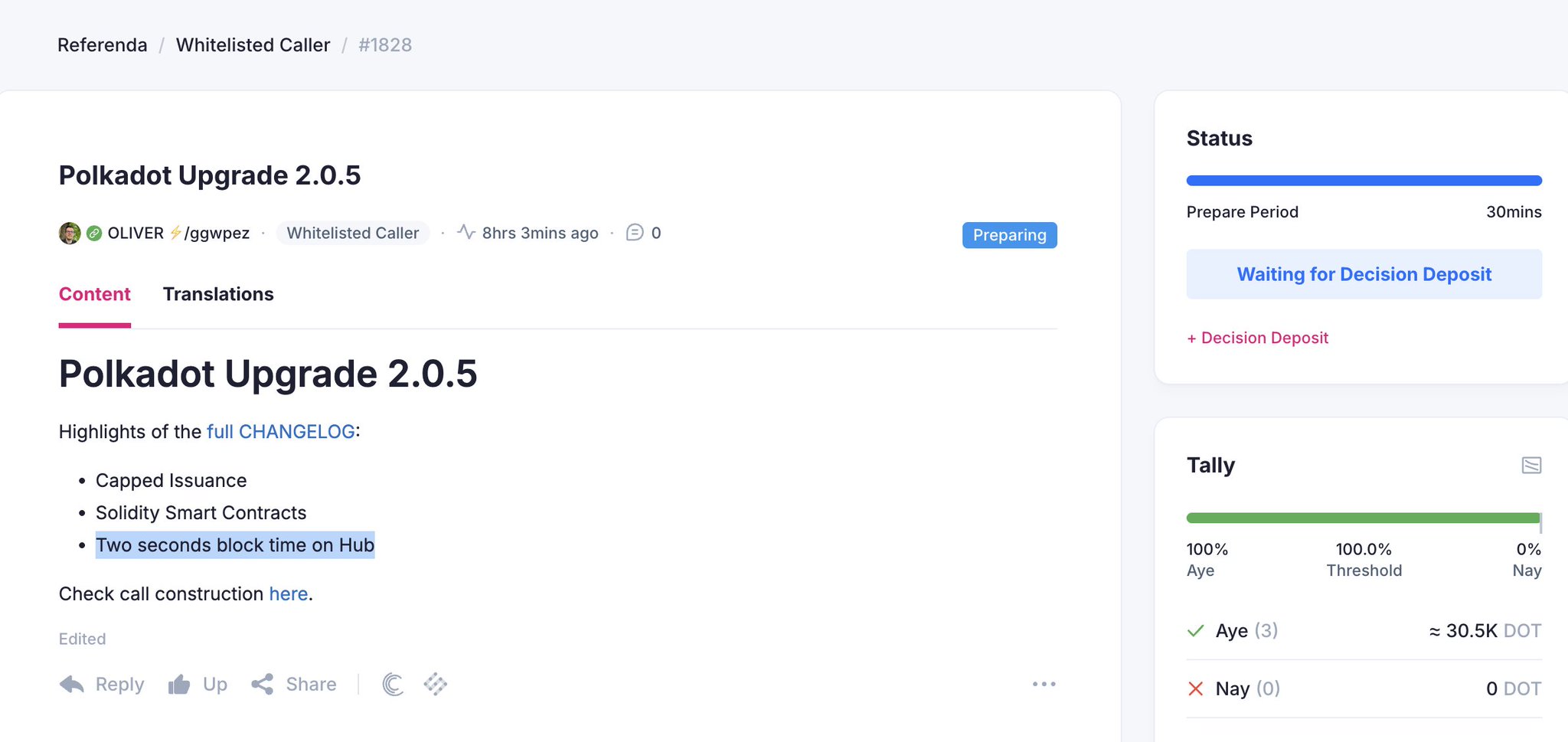Viewport: 1568px width, 742px height.
Task: Select the Content tab
Action: tap(95, 294)
